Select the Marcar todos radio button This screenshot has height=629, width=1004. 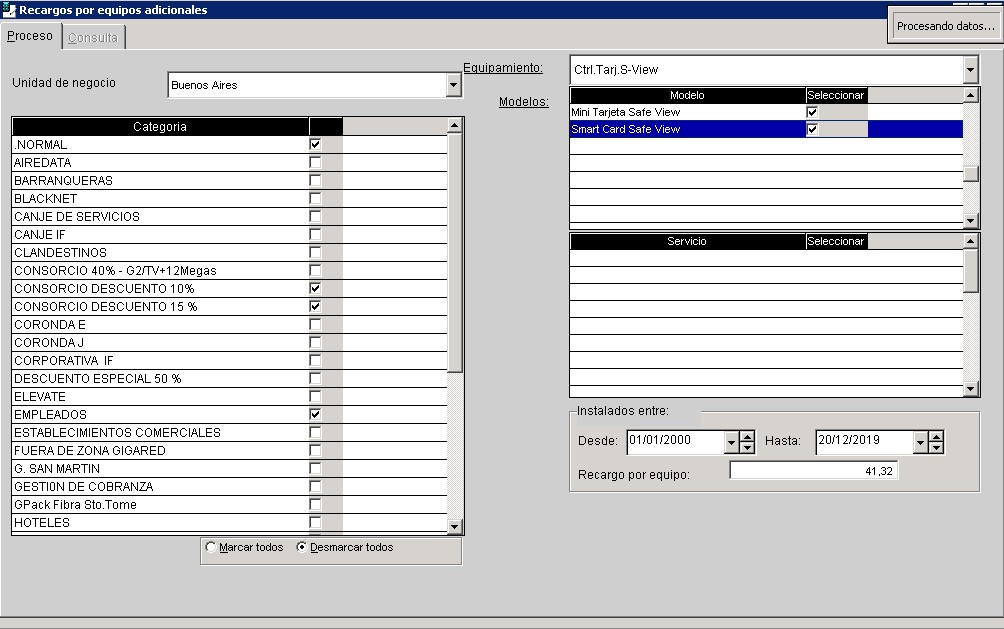pyautogui.click(x=210, y=548)
